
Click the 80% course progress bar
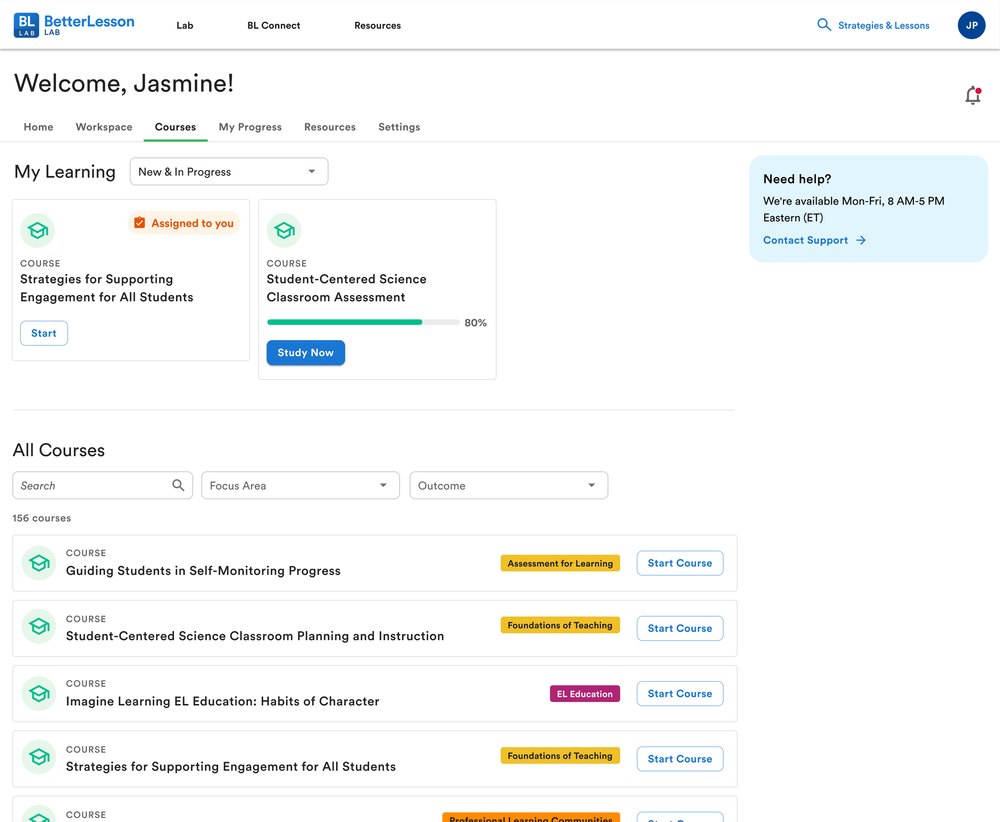coord(363,322)
